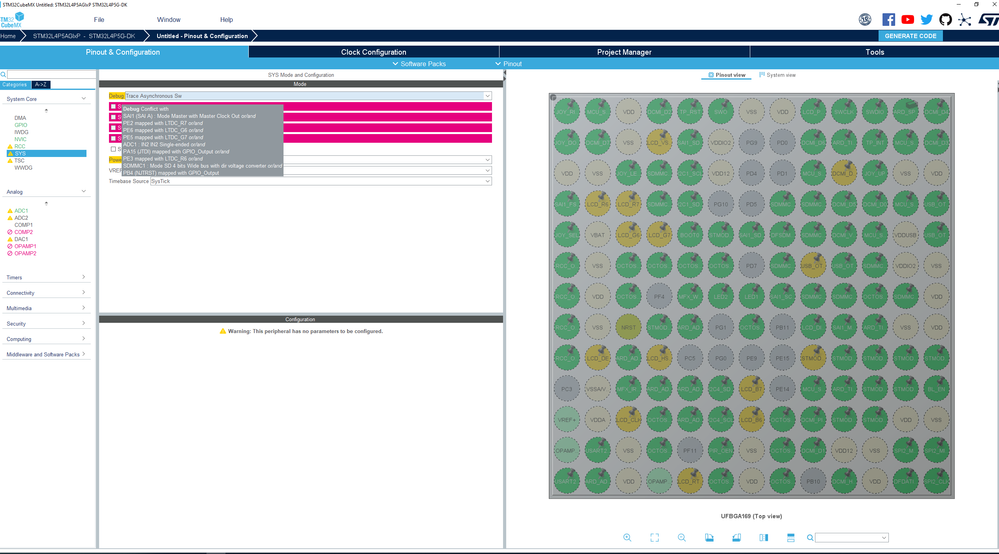999x554 pixels.
Task: Select the PB10 pin on the chip
Action: (x=813, y=481)
